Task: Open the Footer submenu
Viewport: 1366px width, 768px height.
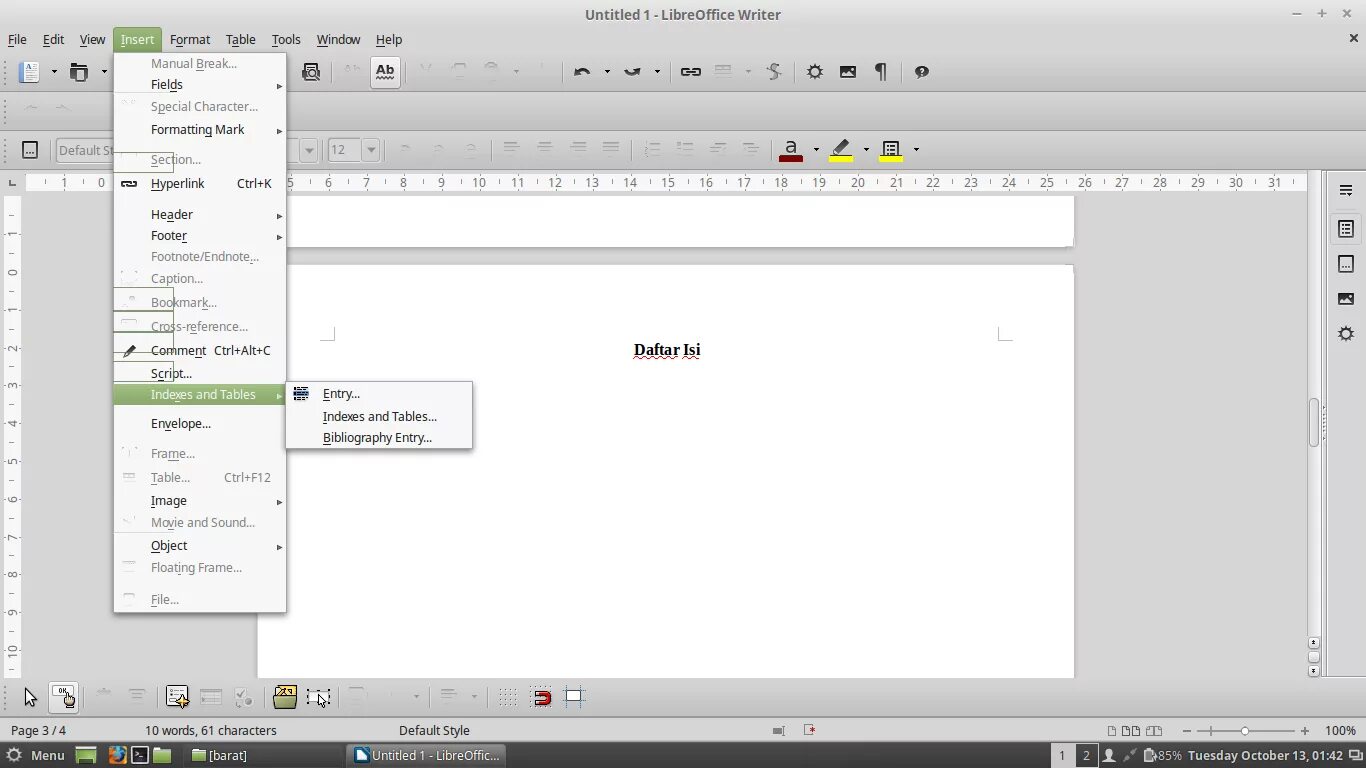Action: point(200,236)
